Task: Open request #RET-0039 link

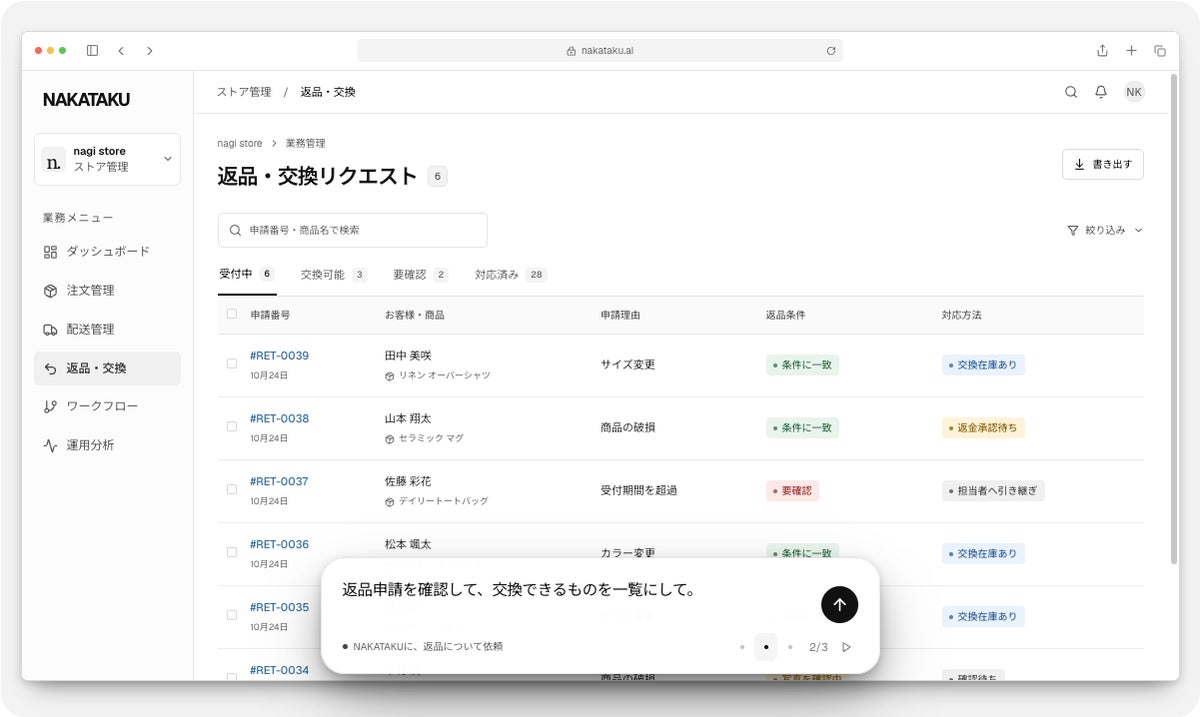Action: point(279,356)
